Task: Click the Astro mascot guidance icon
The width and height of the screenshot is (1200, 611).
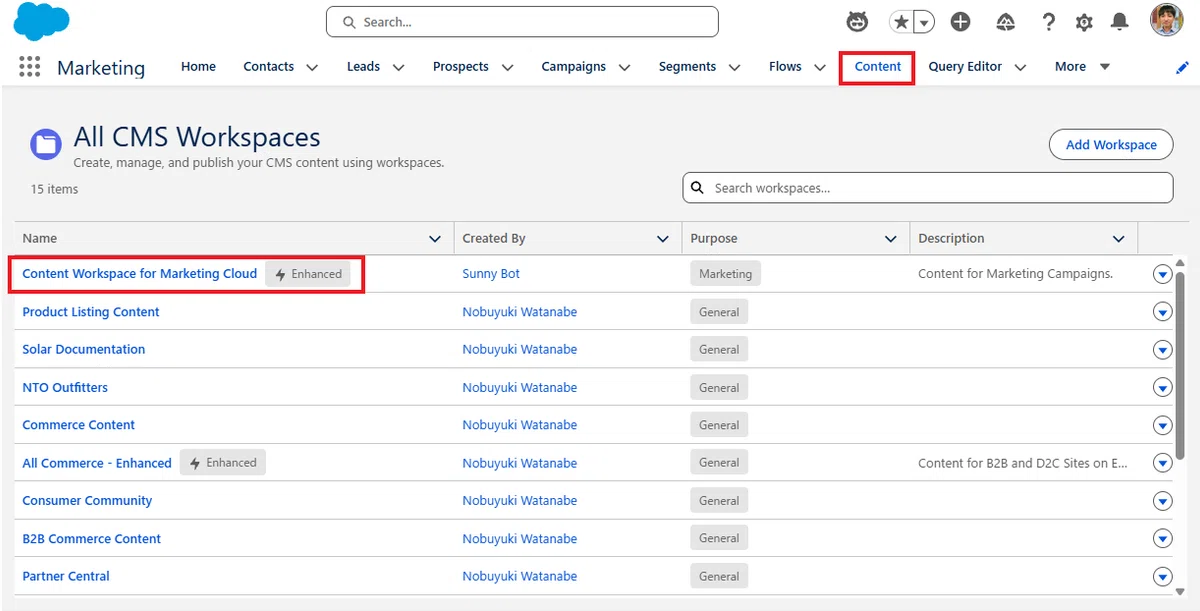Action: coord(857,21)
